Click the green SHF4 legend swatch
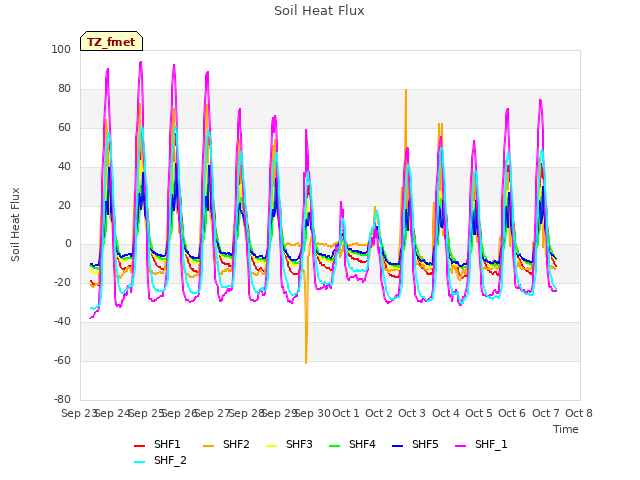The image size is (640, 480). 335,446
